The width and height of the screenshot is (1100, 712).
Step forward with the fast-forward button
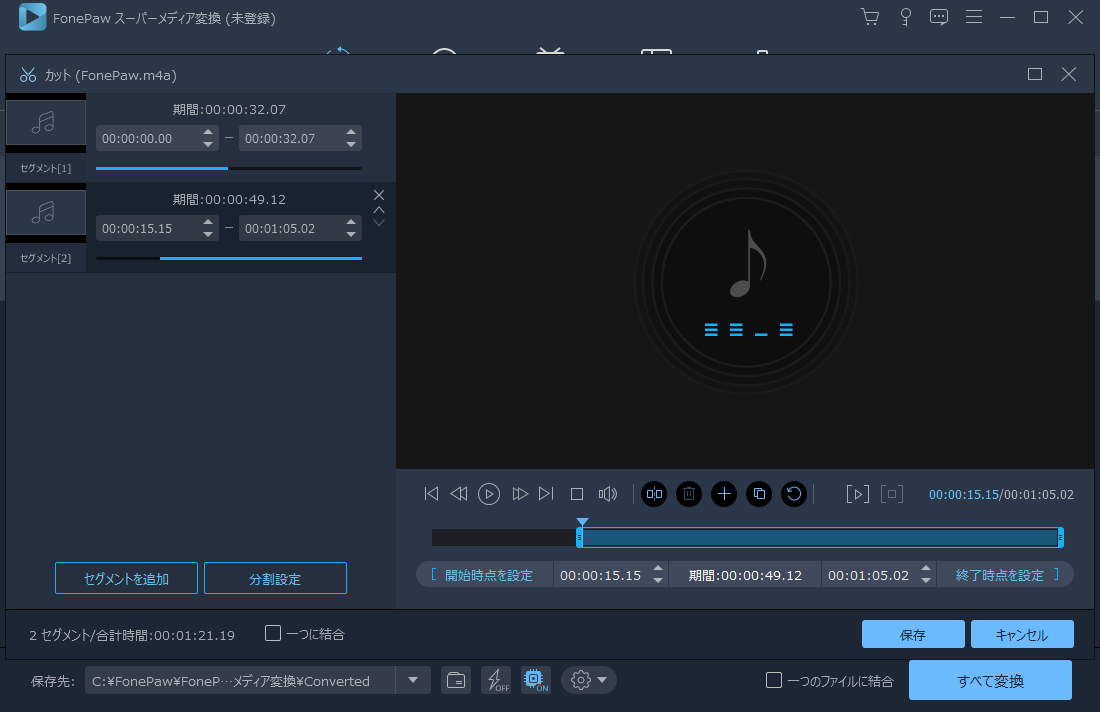click(x=520, y=494)
